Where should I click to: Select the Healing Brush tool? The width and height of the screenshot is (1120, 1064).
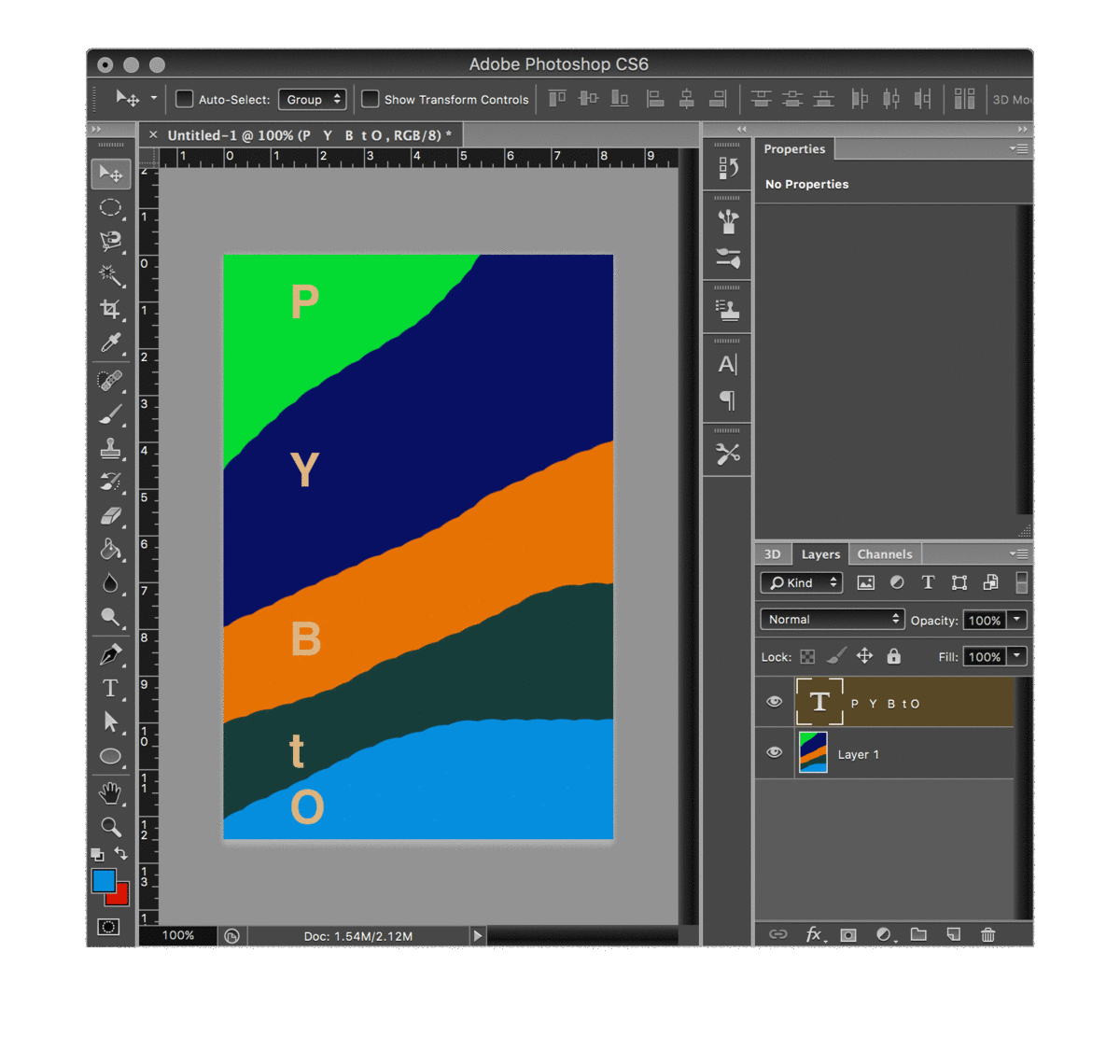[x=111, y=380]
